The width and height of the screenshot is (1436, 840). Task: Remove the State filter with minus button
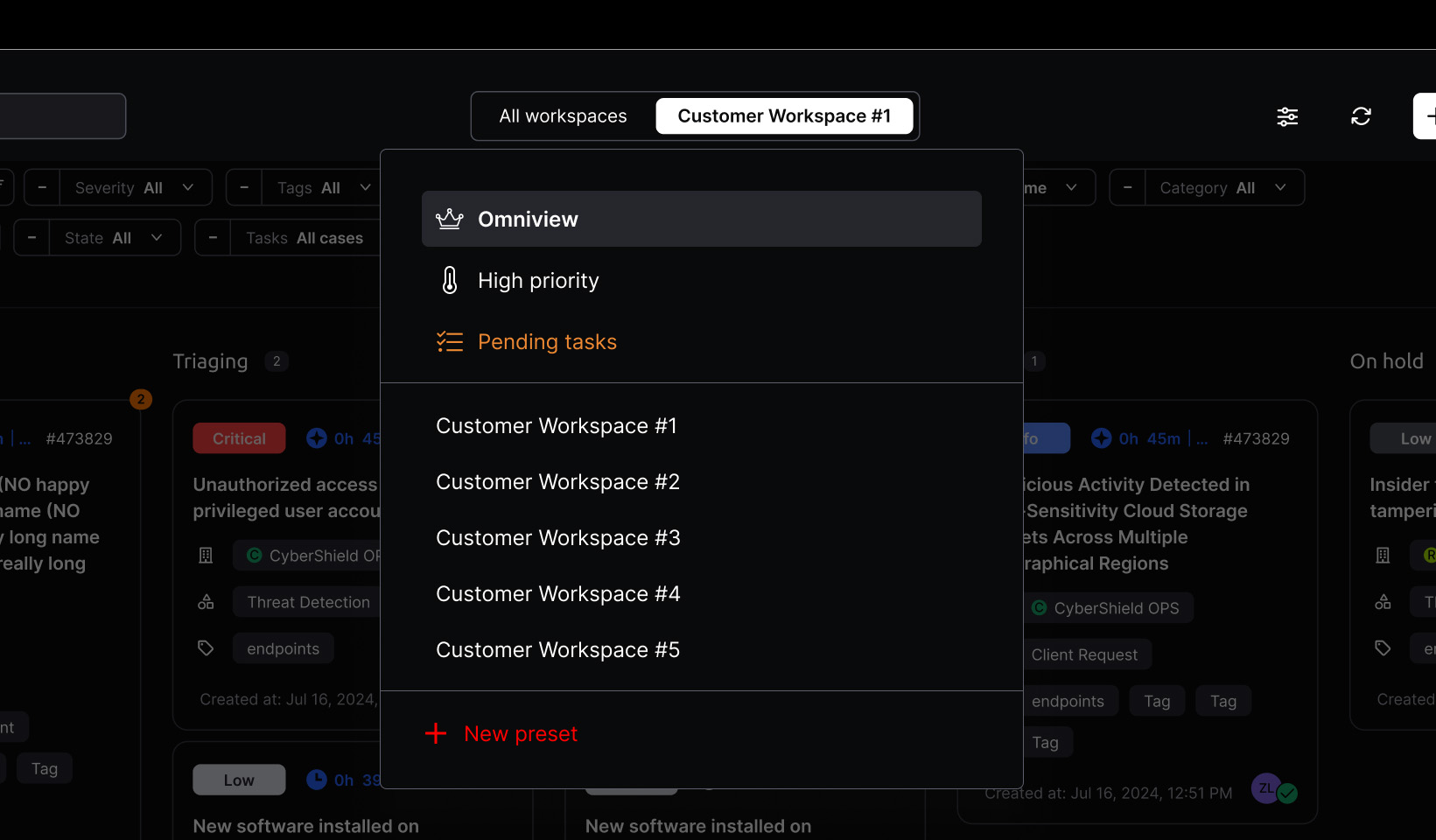[x=32, y=237]
